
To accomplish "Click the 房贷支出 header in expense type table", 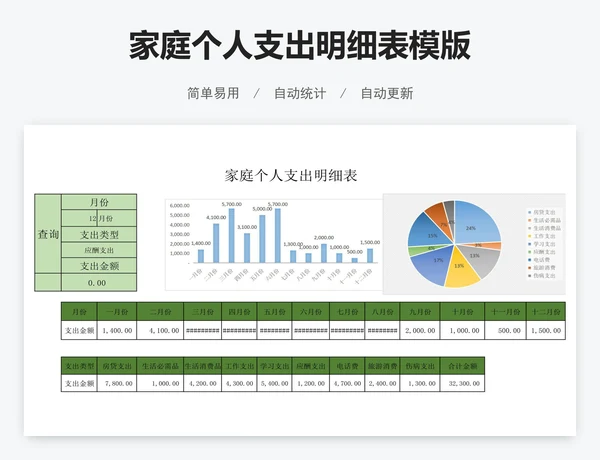I will (117, 366).
